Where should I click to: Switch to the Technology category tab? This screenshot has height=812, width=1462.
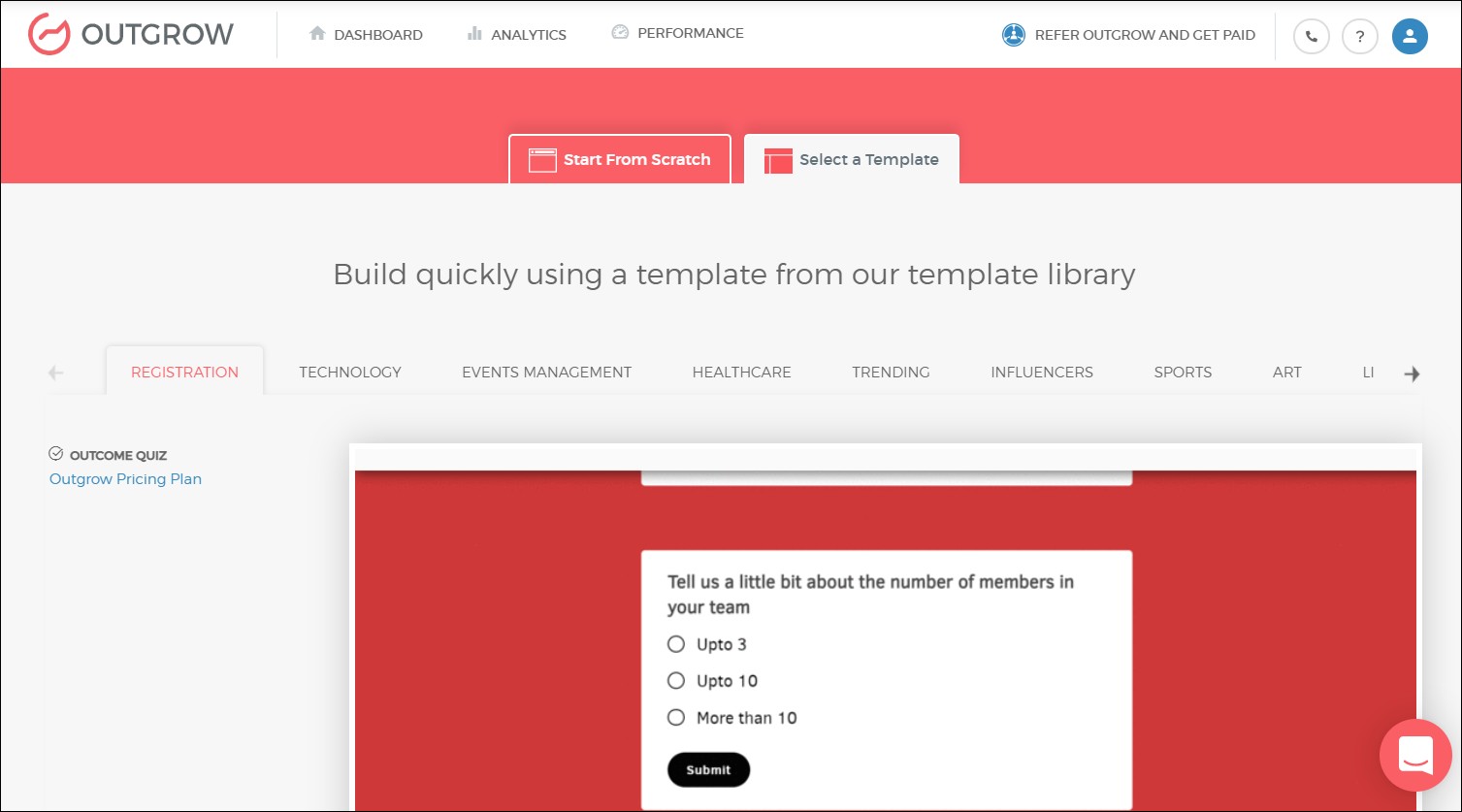coord(349,373)
